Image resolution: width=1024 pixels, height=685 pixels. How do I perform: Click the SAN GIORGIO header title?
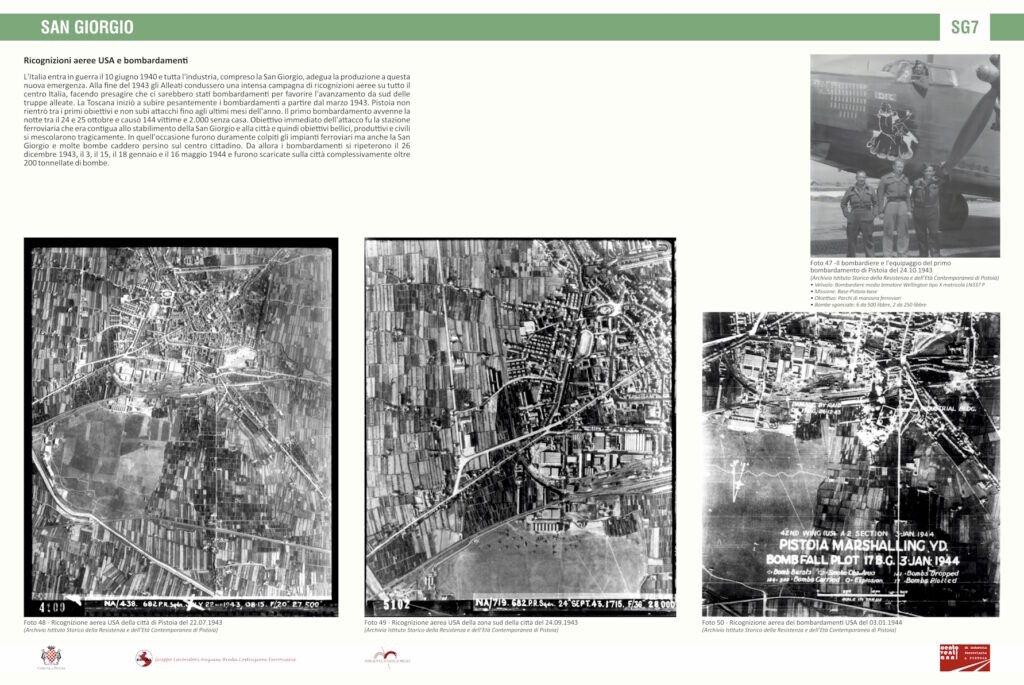click(87, 27)
